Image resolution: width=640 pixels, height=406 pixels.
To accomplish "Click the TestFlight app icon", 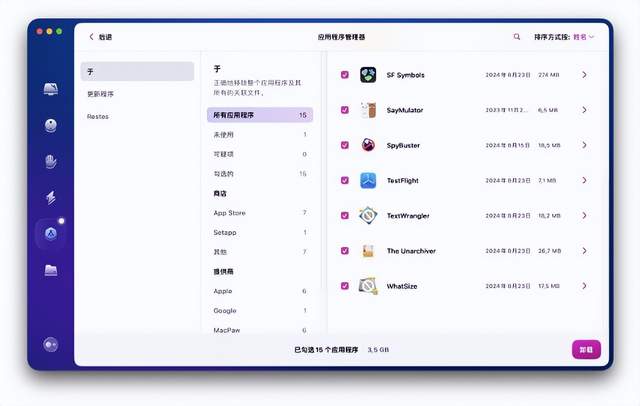I will (x=368, y=180).
